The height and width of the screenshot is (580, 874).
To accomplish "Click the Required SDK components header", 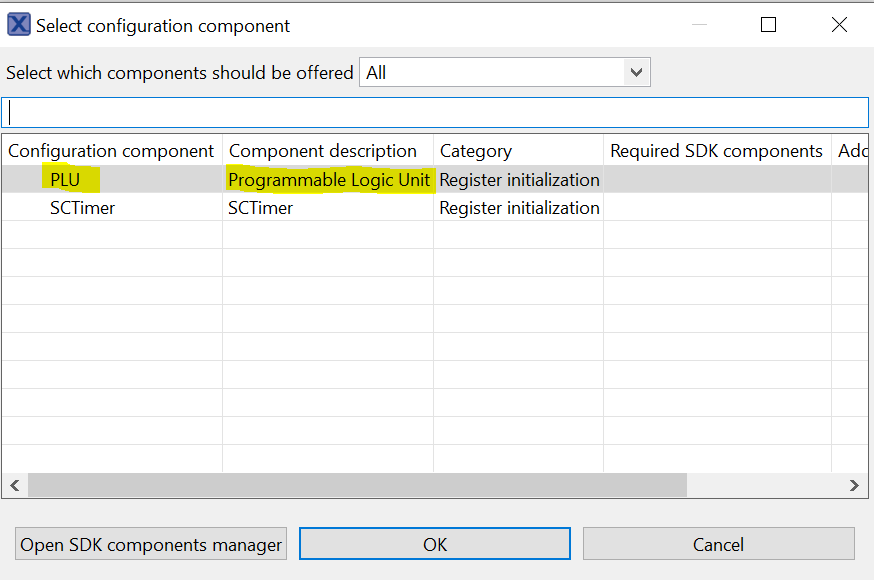I will (x=716, y=151).
